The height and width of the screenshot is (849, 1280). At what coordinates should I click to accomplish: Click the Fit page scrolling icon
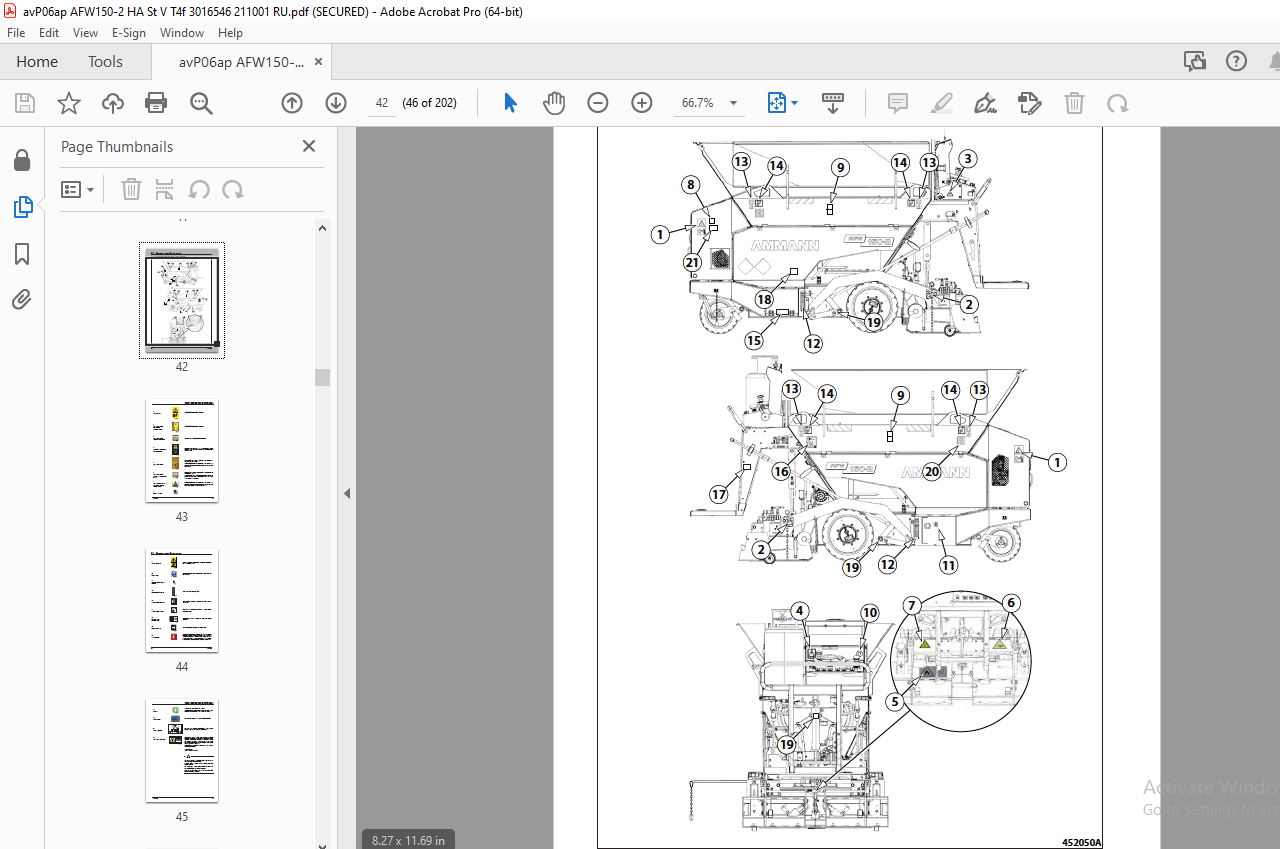click(x=777, y=103)
